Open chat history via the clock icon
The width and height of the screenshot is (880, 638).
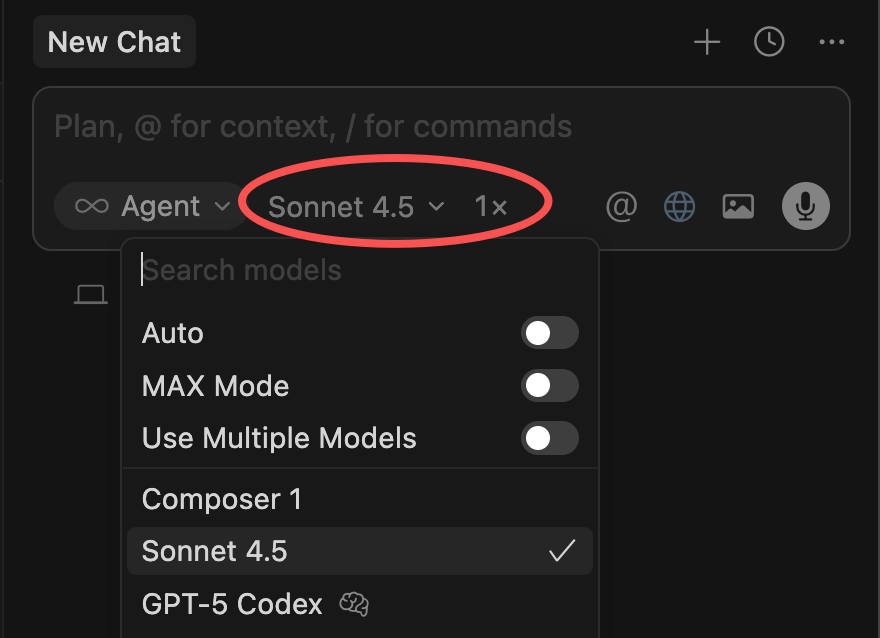[768, 42]
